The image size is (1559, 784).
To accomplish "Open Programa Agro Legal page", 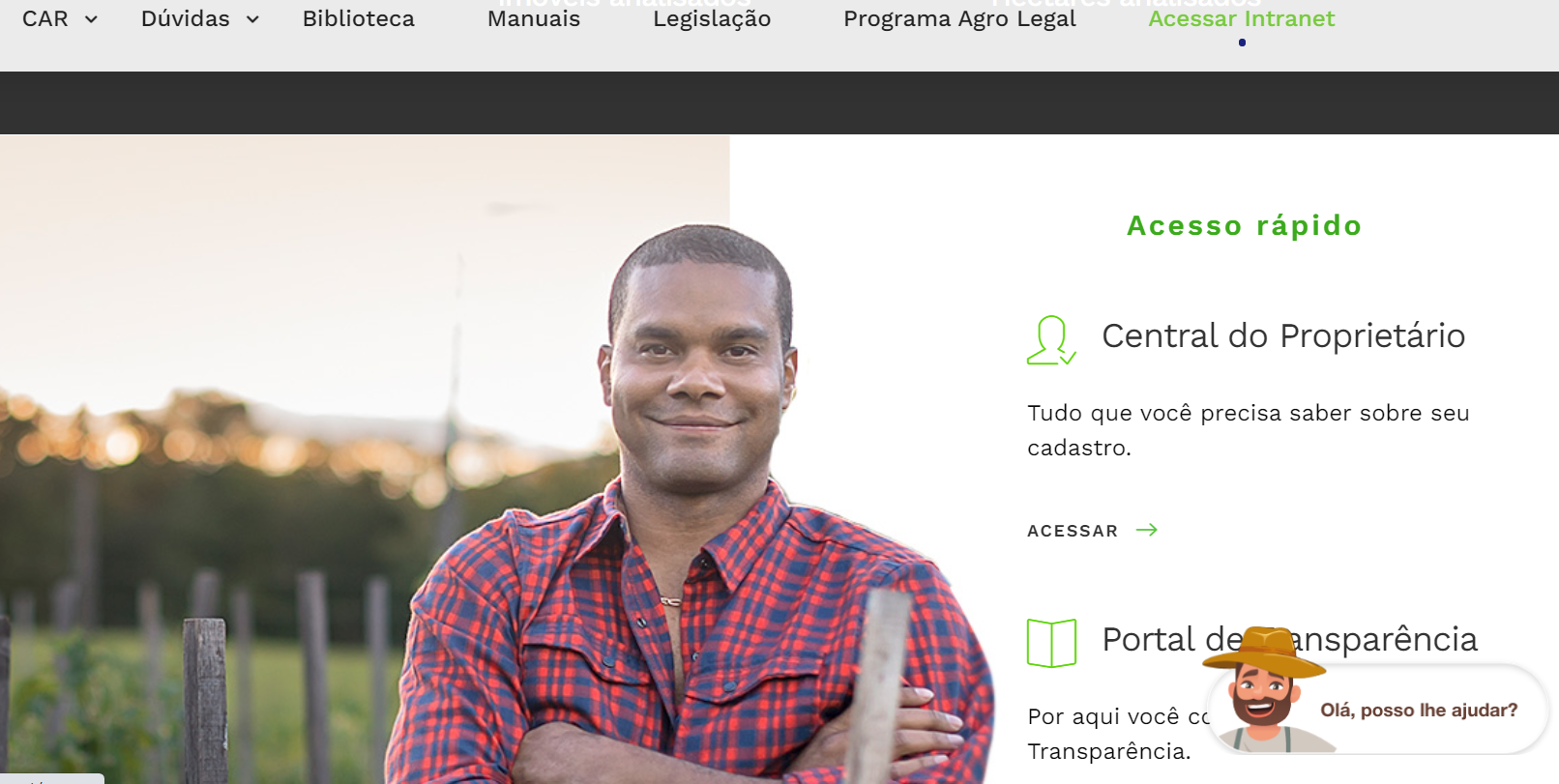I will click(x=959, y=19).
